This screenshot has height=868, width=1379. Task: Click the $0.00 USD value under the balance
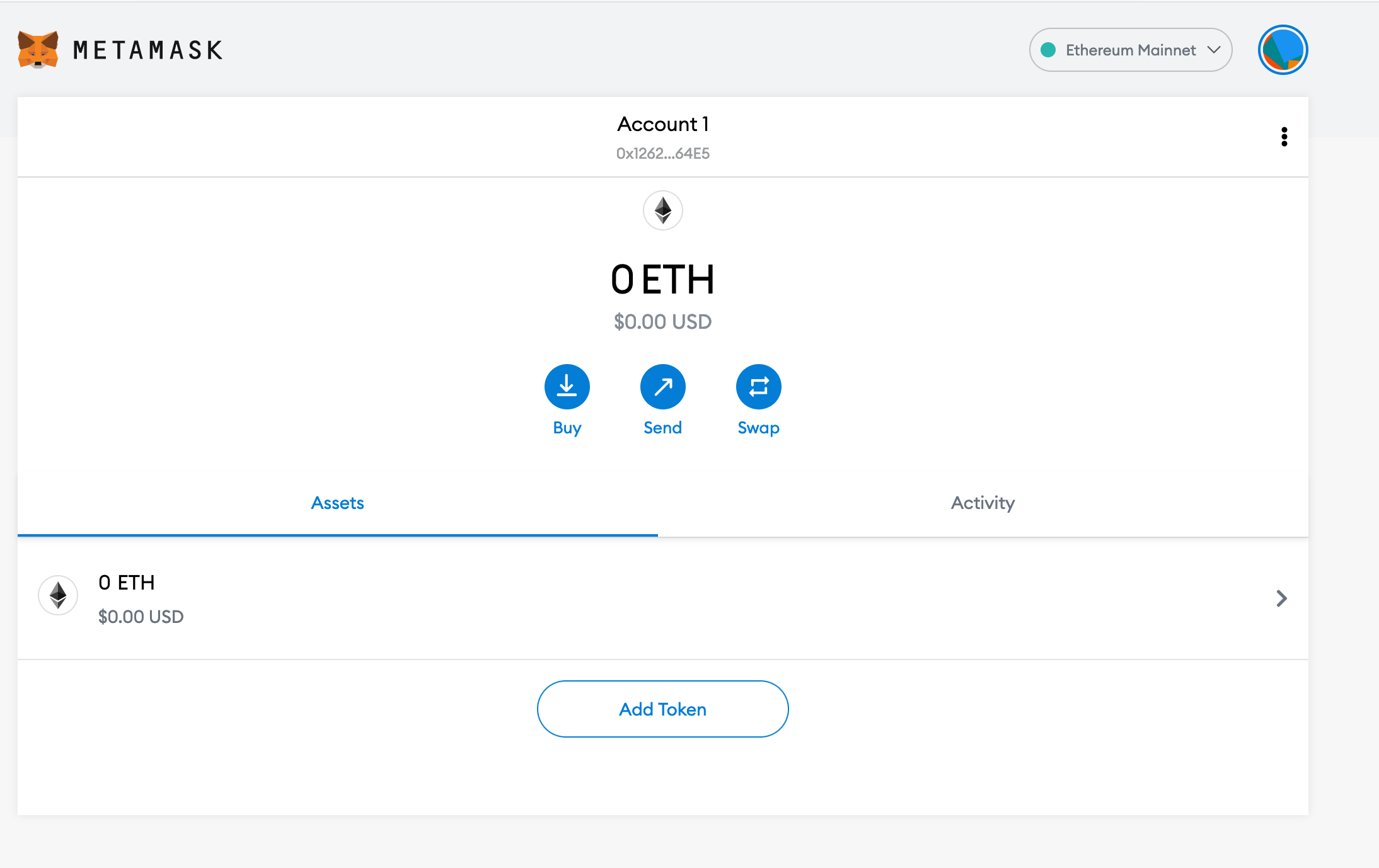(x=663, y=322)
